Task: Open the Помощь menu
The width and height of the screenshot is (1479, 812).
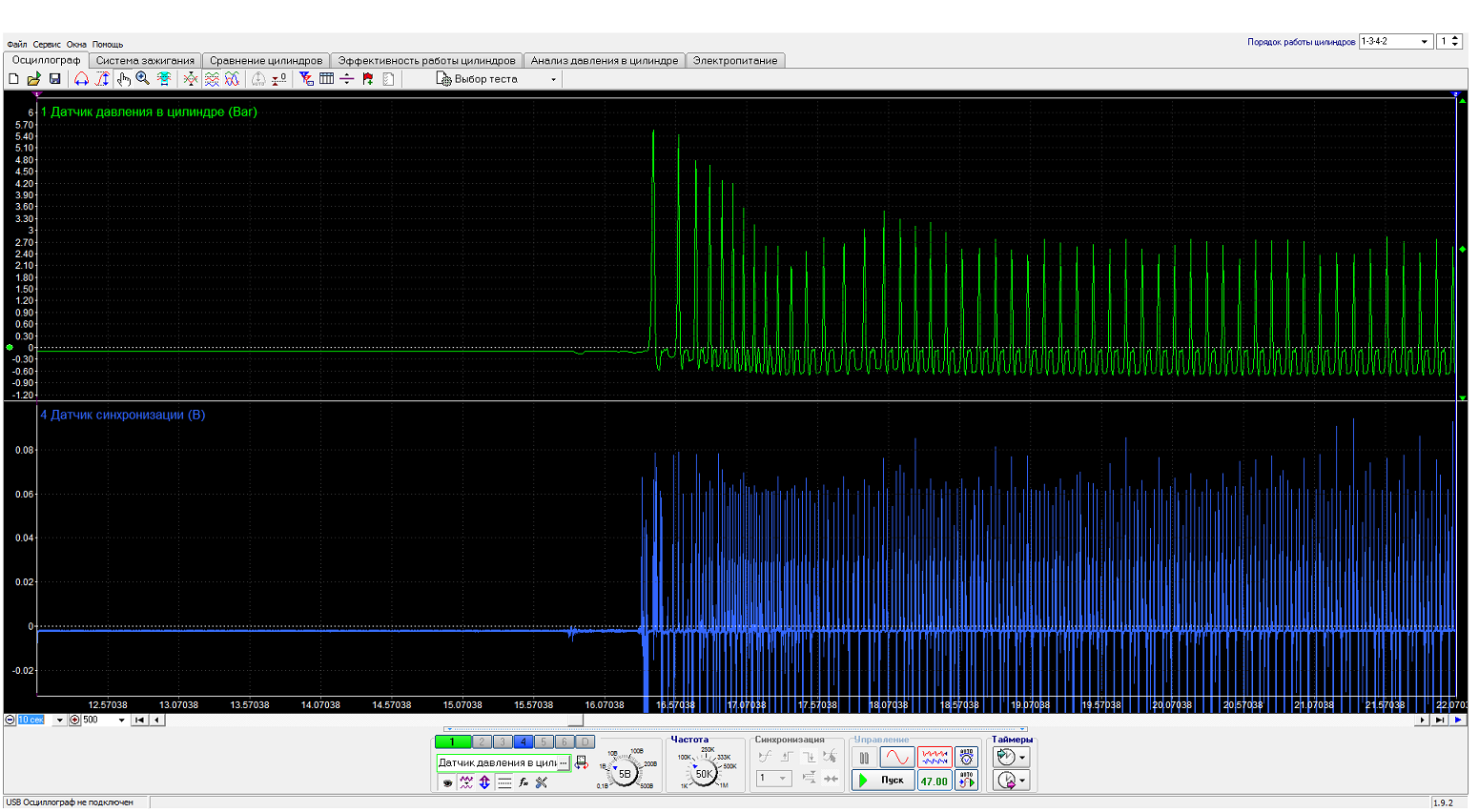Action: [108, 44]
